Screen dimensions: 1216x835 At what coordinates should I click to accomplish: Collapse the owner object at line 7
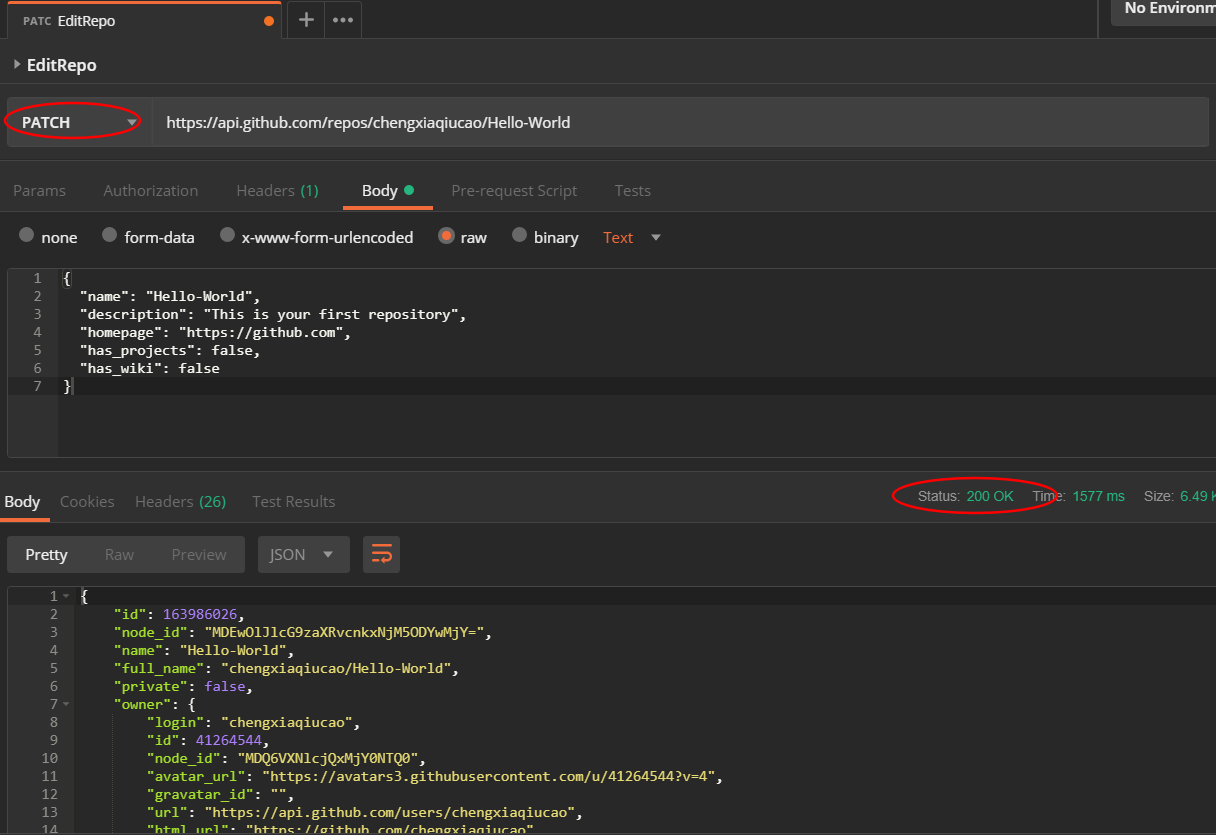66,705
